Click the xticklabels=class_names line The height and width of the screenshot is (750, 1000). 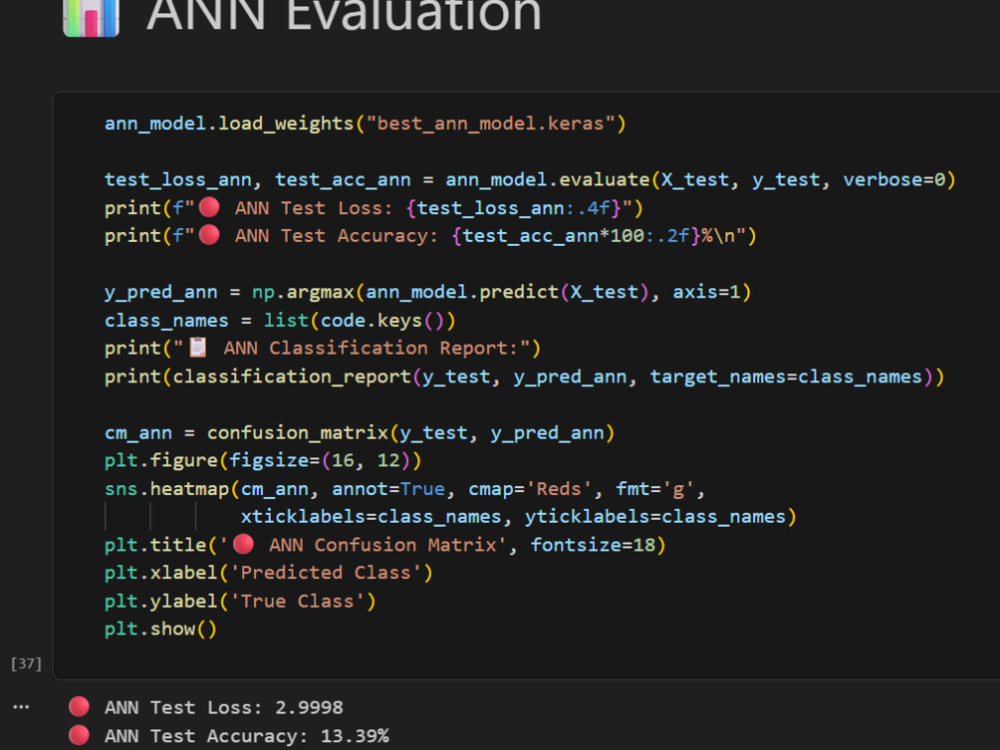[x=518, y=517]
